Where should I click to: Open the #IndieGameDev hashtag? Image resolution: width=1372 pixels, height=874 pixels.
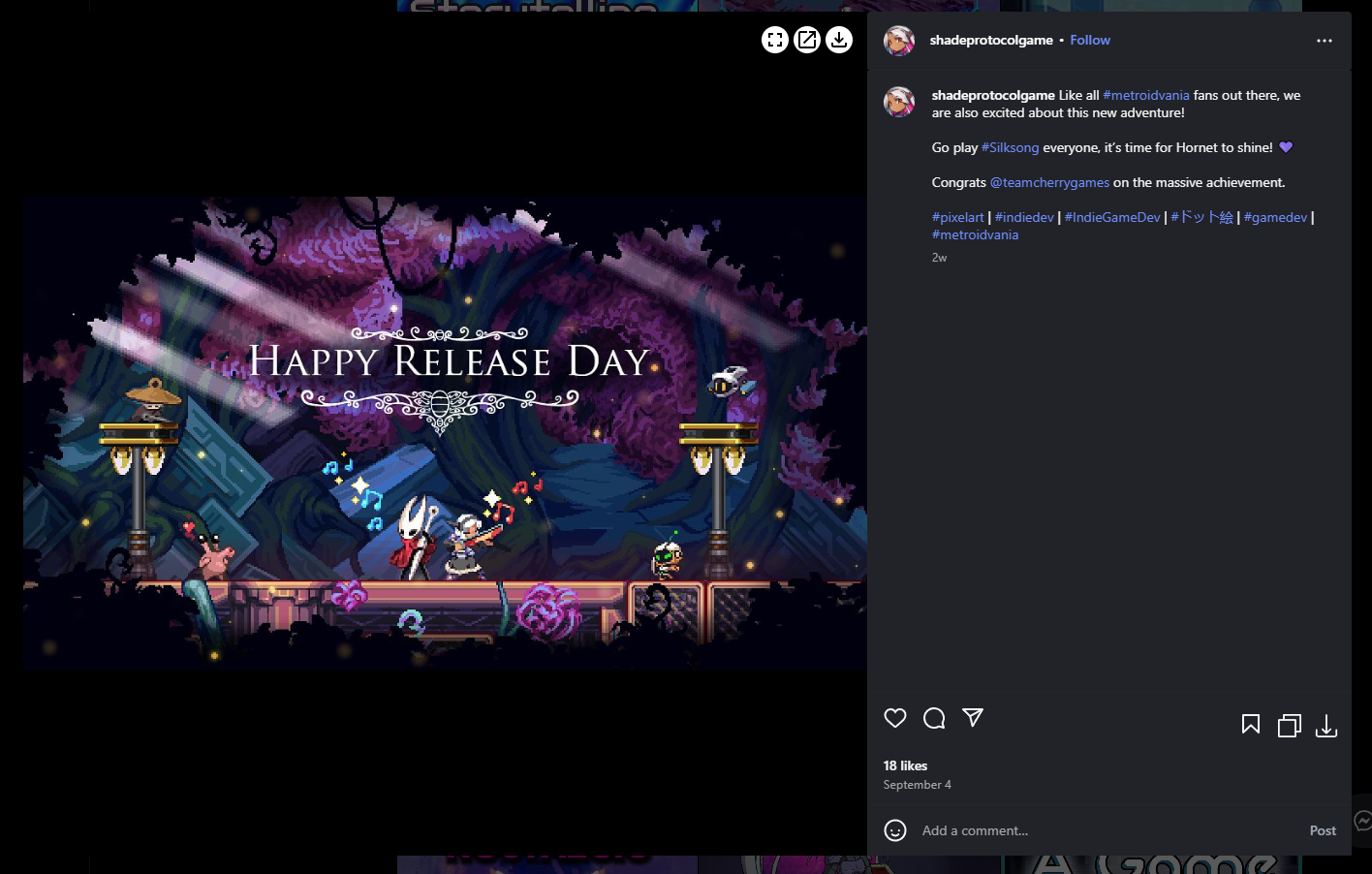[1112, 217]
